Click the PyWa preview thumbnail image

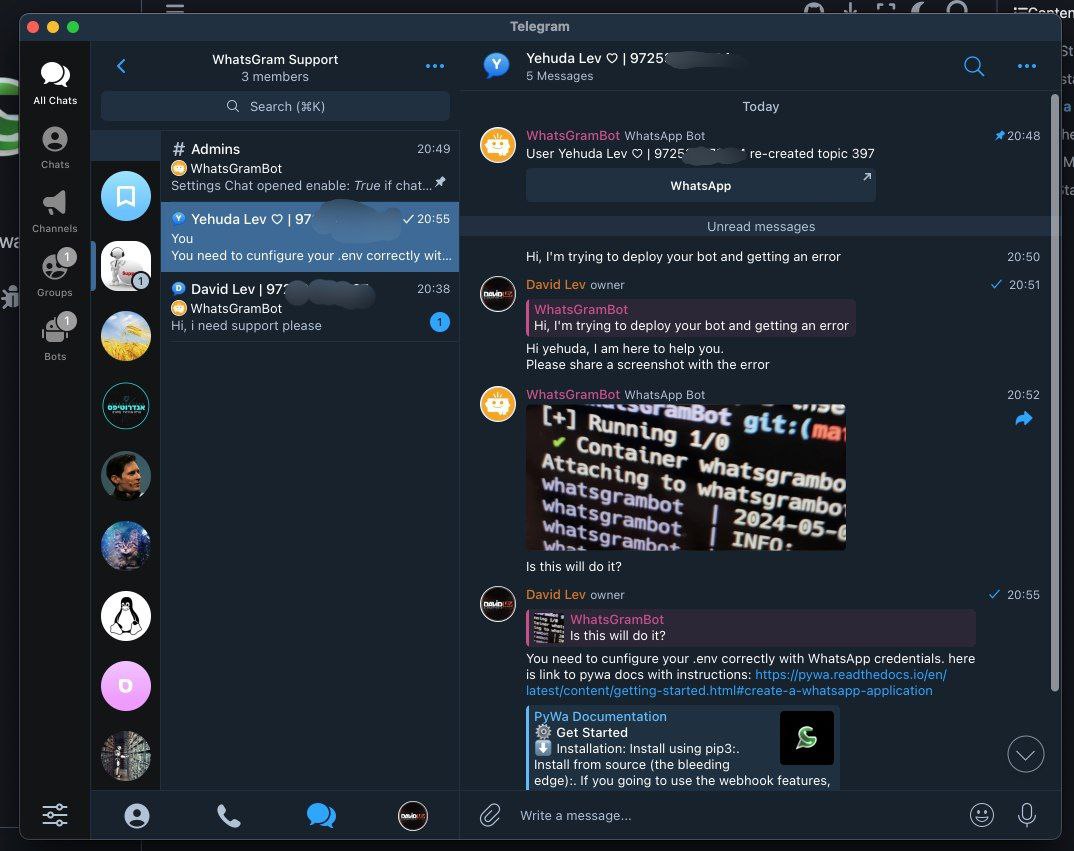click(x=807, y=737)
